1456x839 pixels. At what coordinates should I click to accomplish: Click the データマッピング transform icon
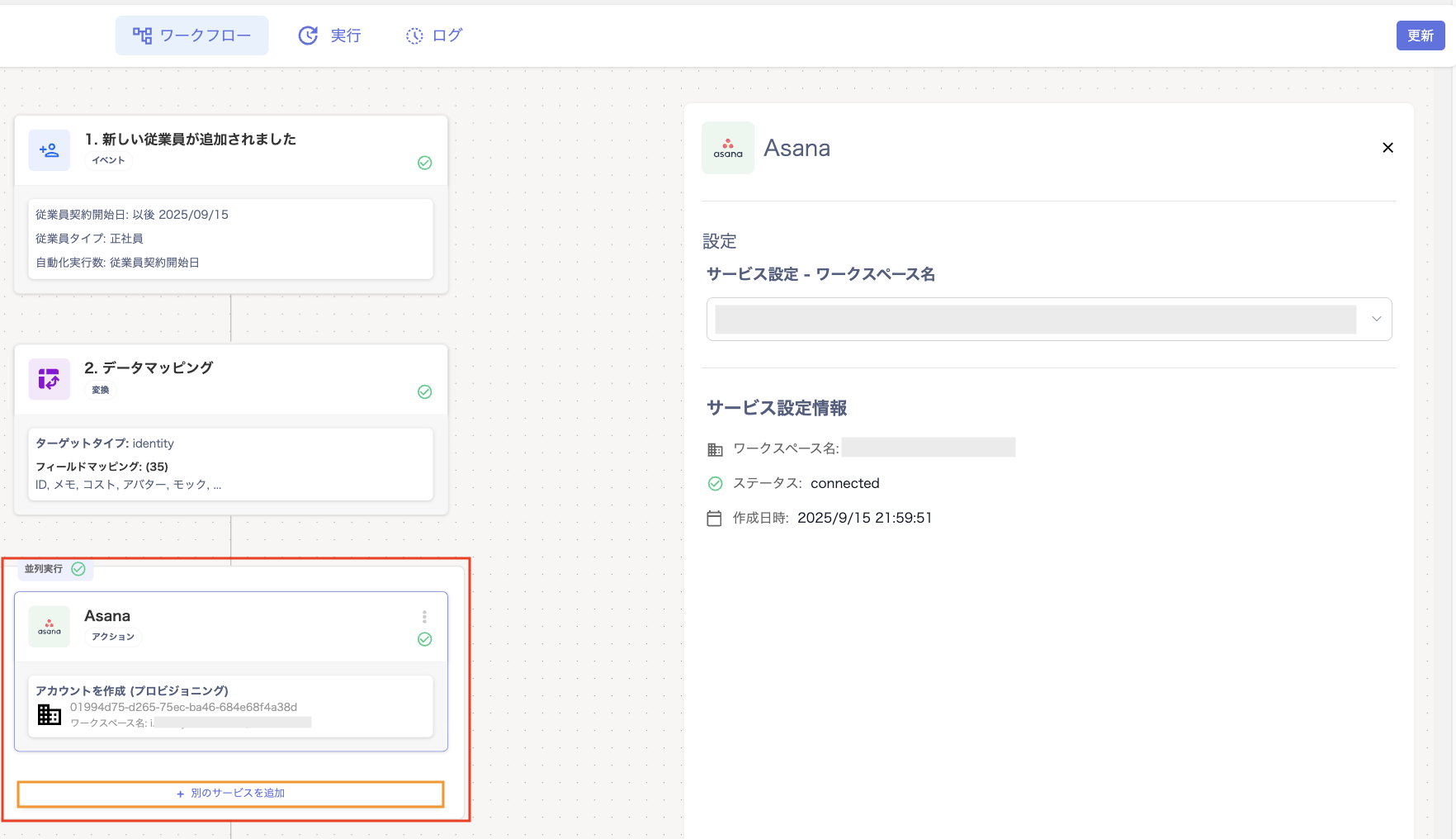coord(50,379)
